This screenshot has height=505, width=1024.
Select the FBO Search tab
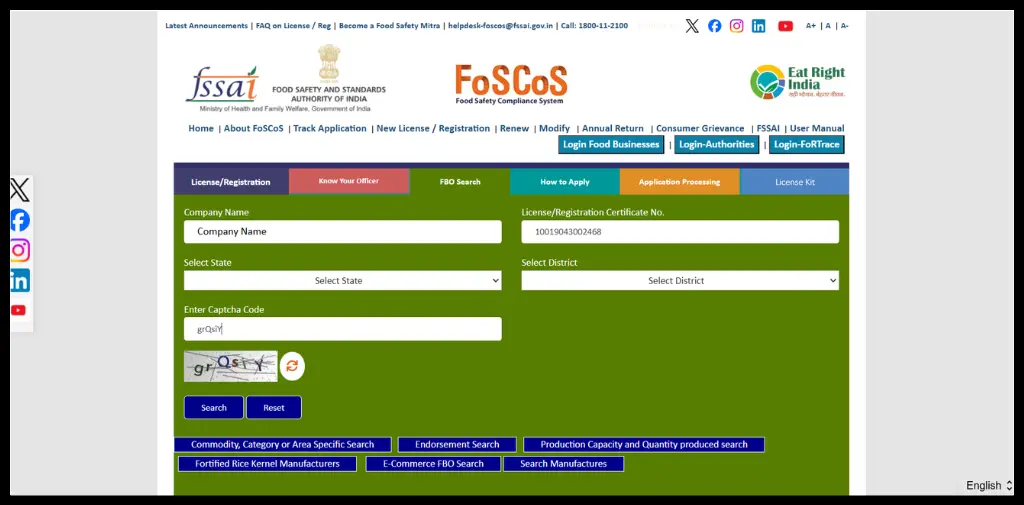[460, 182]
